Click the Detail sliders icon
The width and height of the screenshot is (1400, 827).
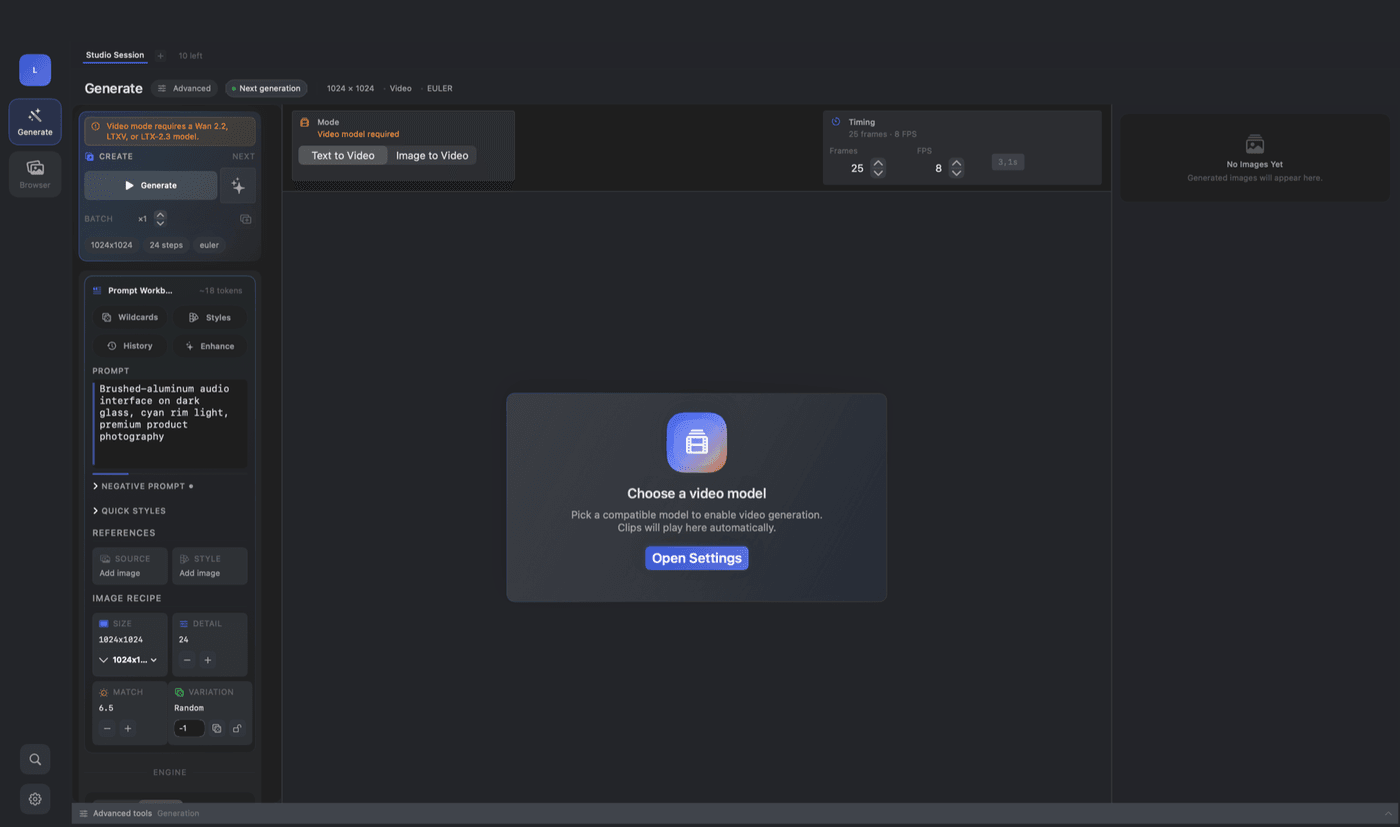[183, 624]
